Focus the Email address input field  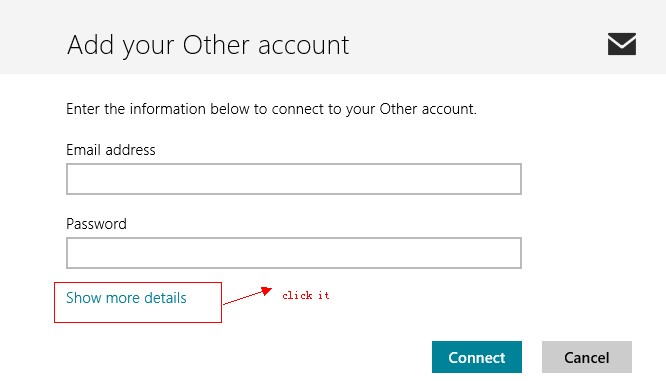(293, 179)
